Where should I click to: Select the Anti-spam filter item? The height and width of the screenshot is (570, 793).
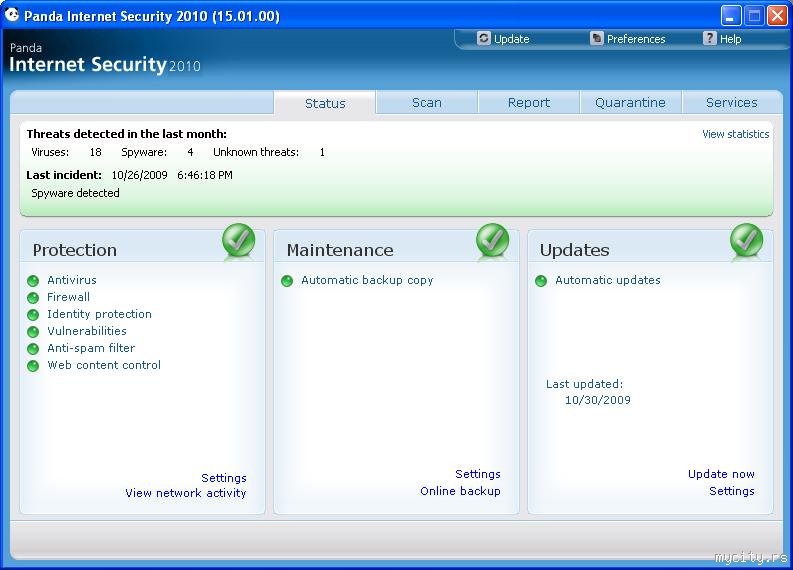coord(91,348)
